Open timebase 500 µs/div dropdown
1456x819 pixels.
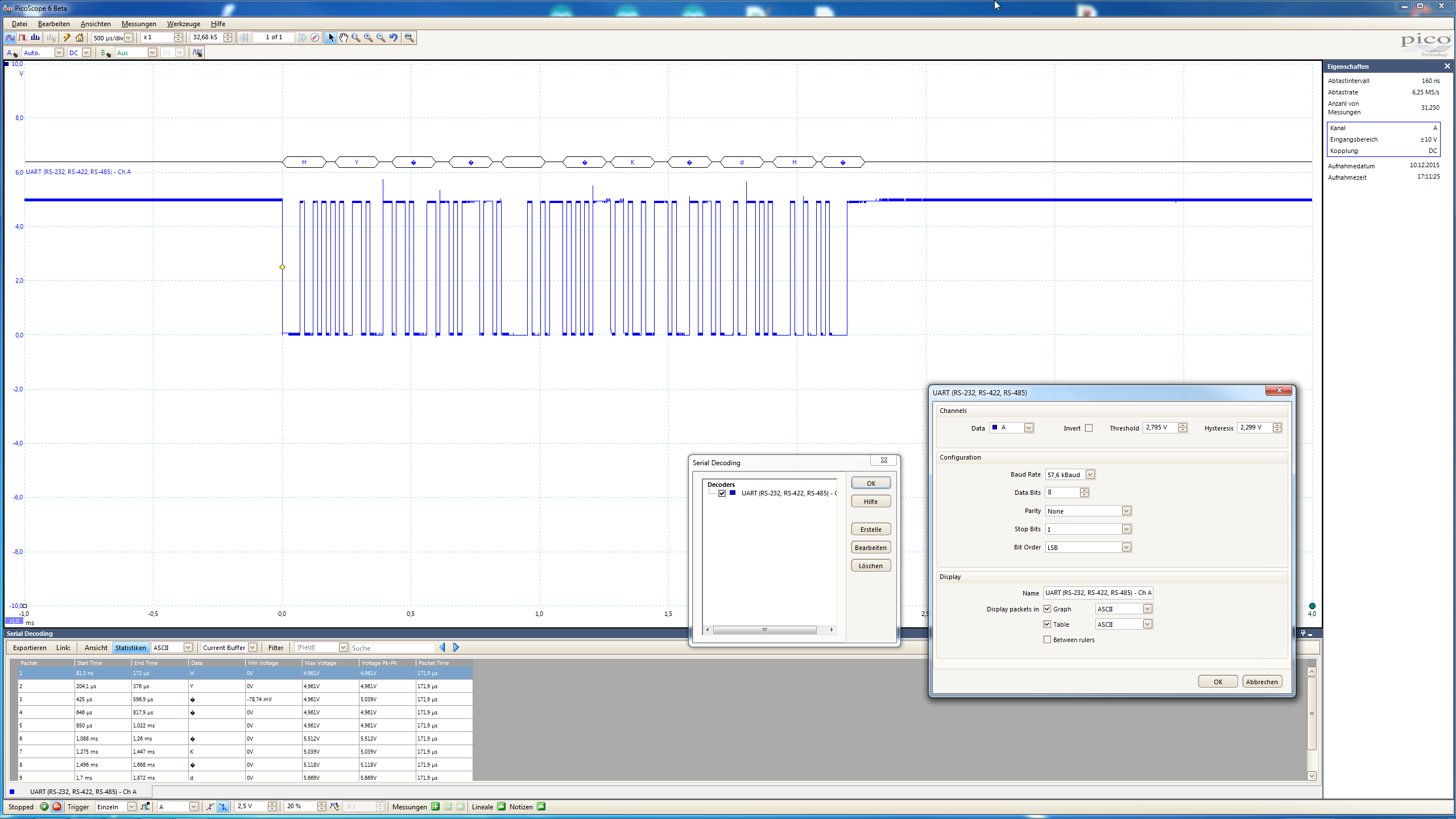129,38
